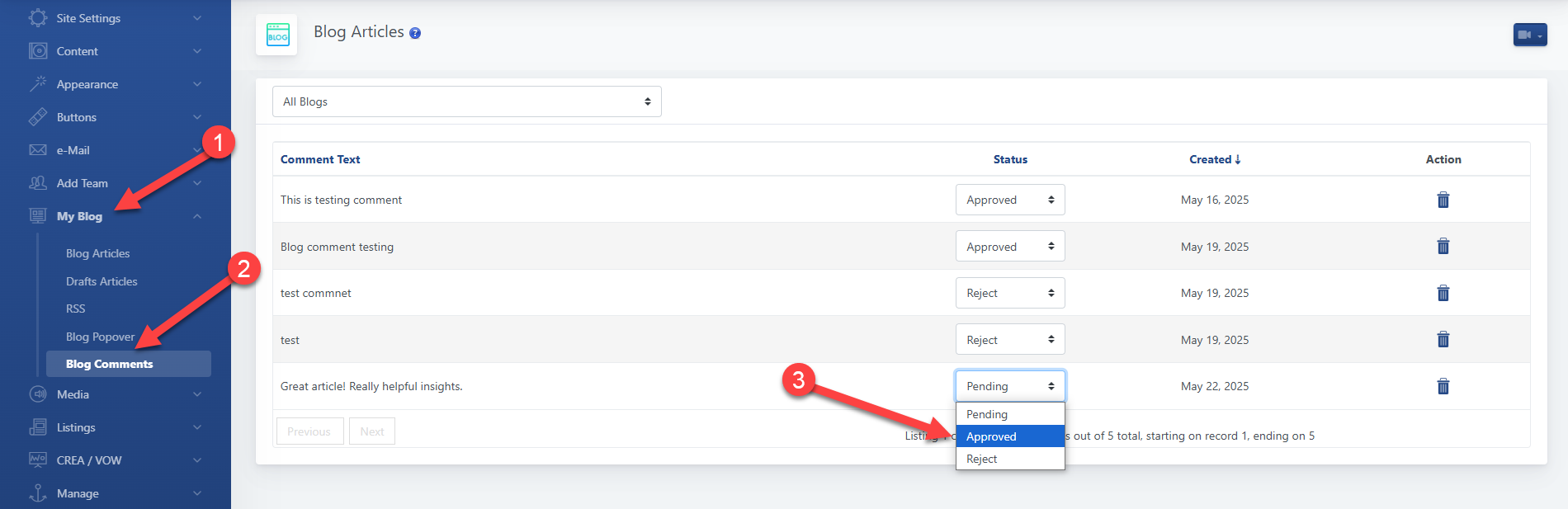Open the video camera help button

[x=1529, y=35]
